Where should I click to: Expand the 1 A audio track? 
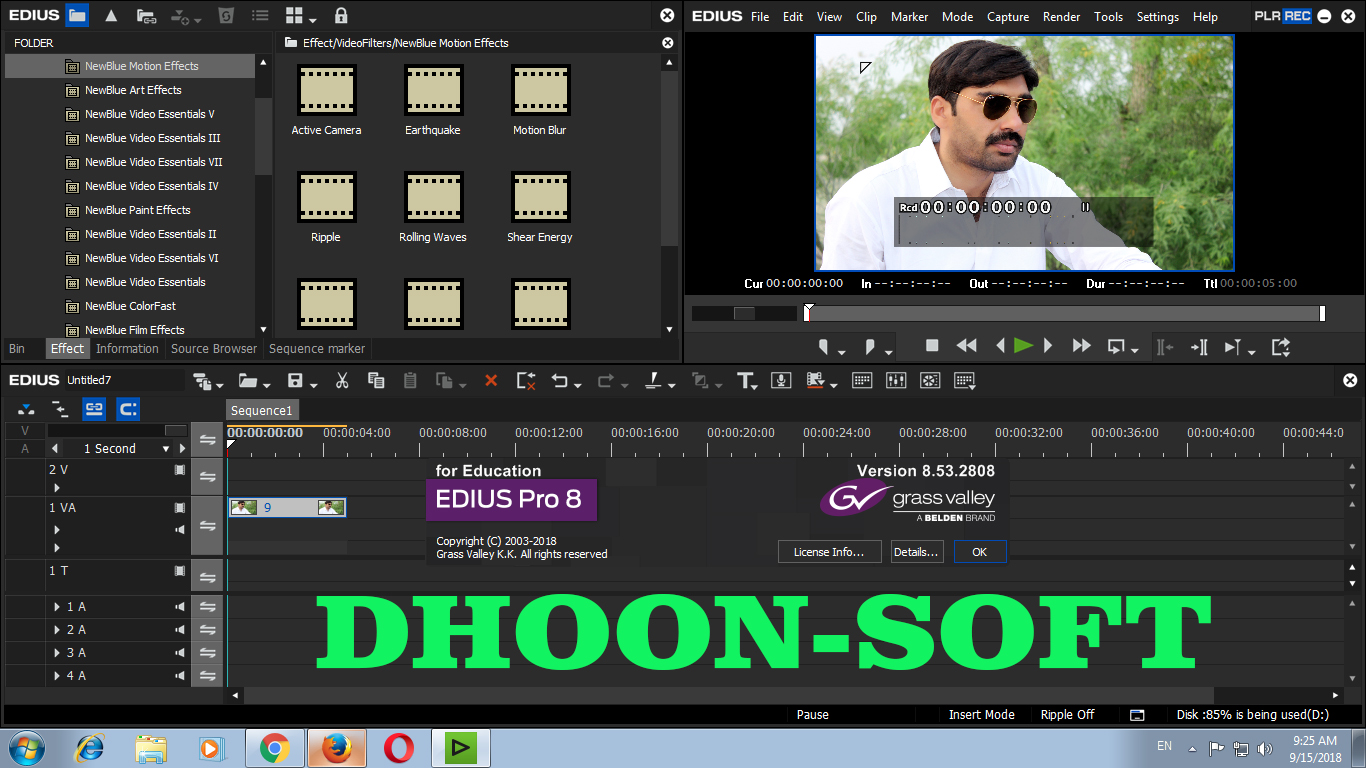[57, 607]
